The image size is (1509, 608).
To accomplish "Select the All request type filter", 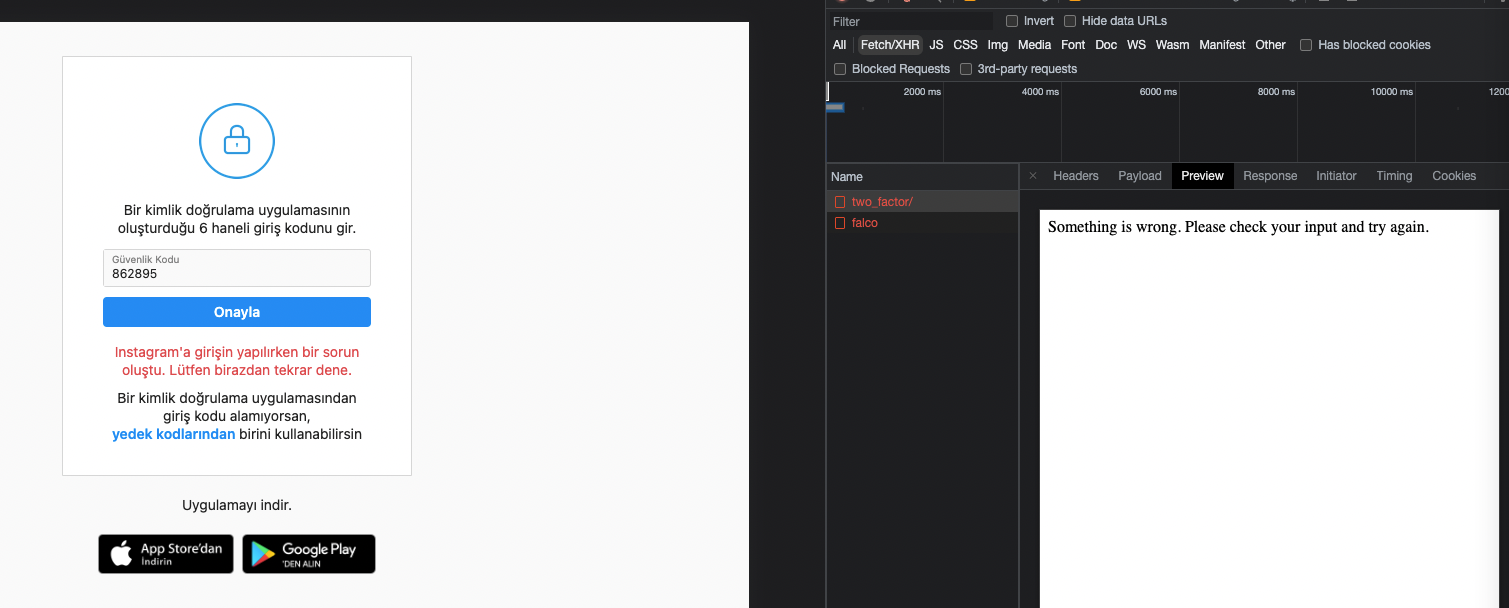I will [x=840, y=45].
